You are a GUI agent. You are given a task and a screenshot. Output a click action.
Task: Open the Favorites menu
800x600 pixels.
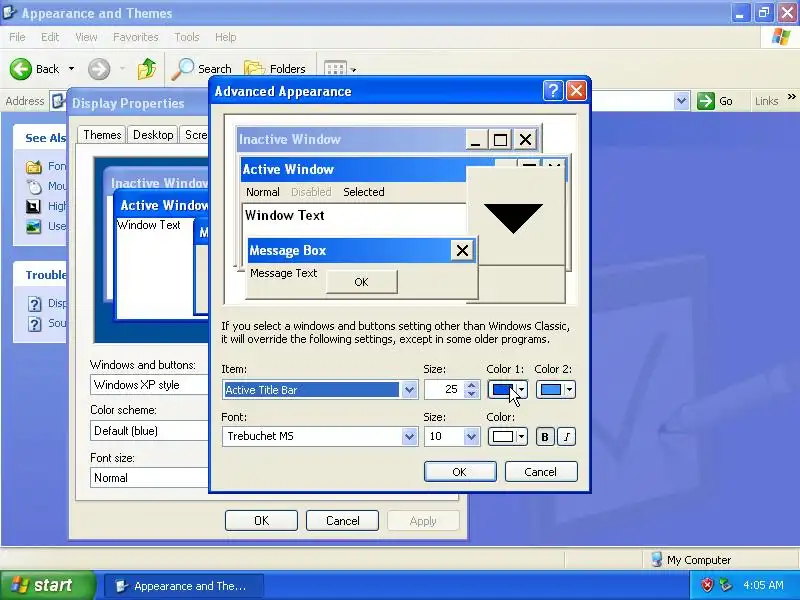[136, 37]
